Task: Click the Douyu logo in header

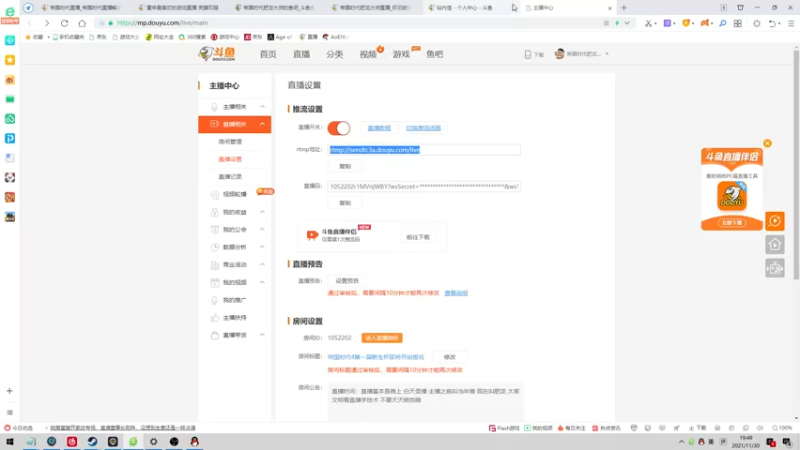Action: pyautogui.click(x=217, y=54)
